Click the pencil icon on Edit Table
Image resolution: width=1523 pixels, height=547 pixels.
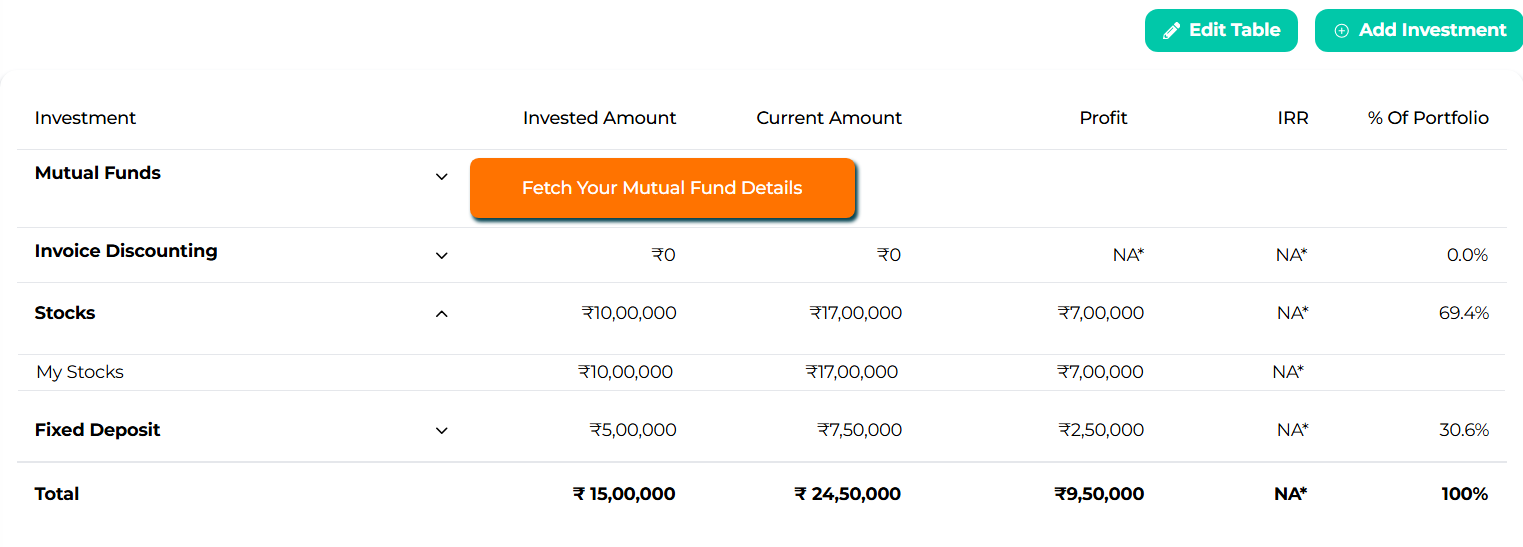coord(1172,31)
